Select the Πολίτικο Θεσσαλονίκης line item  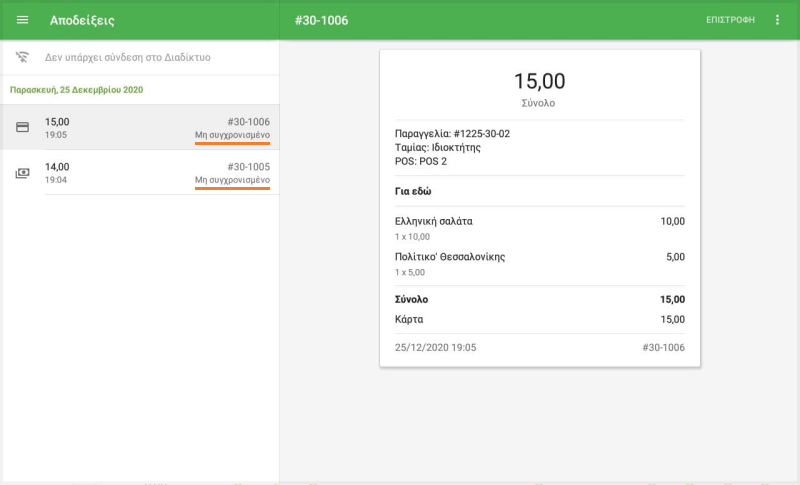pos(450,257)
